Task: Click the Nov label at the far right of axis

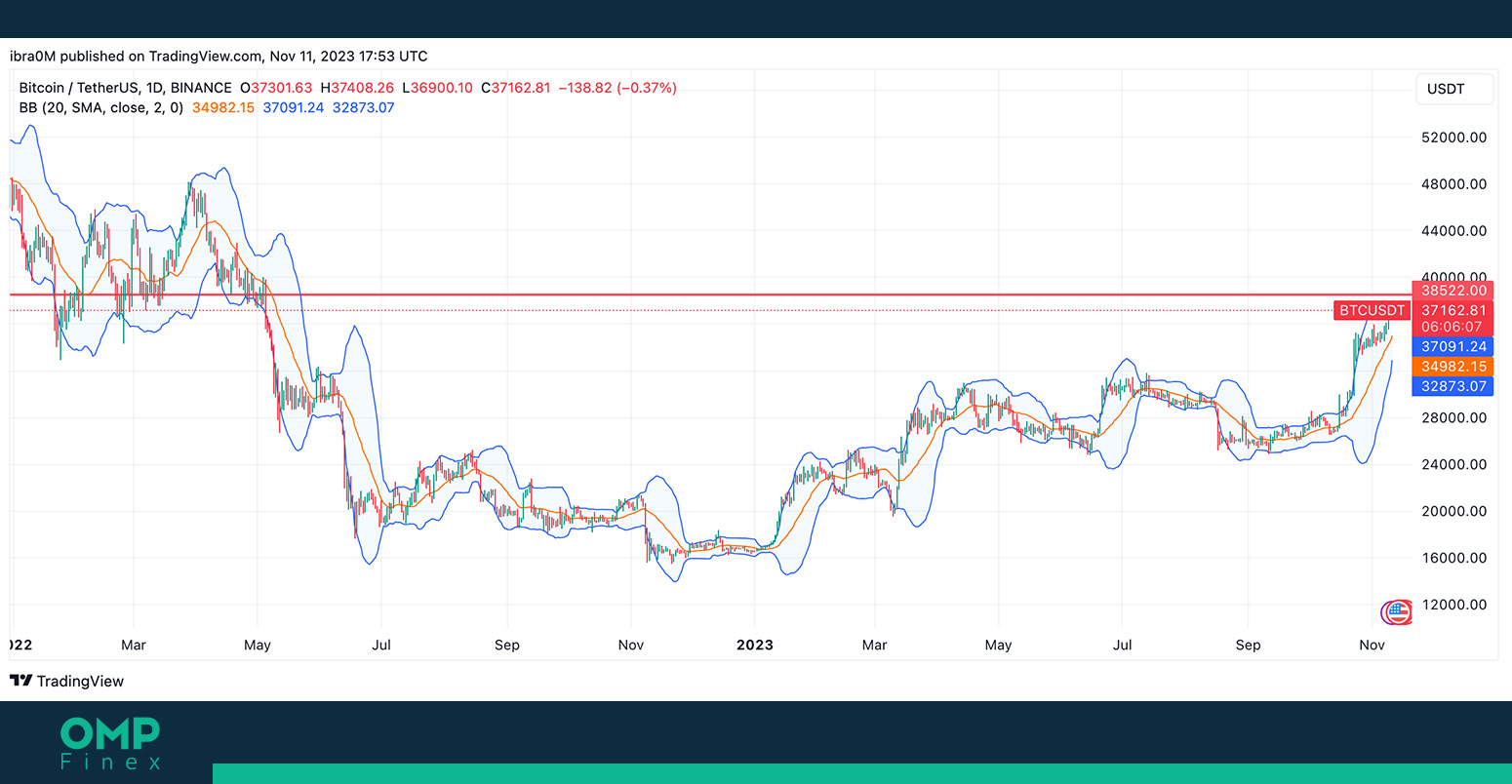Action: point(1373,645)
